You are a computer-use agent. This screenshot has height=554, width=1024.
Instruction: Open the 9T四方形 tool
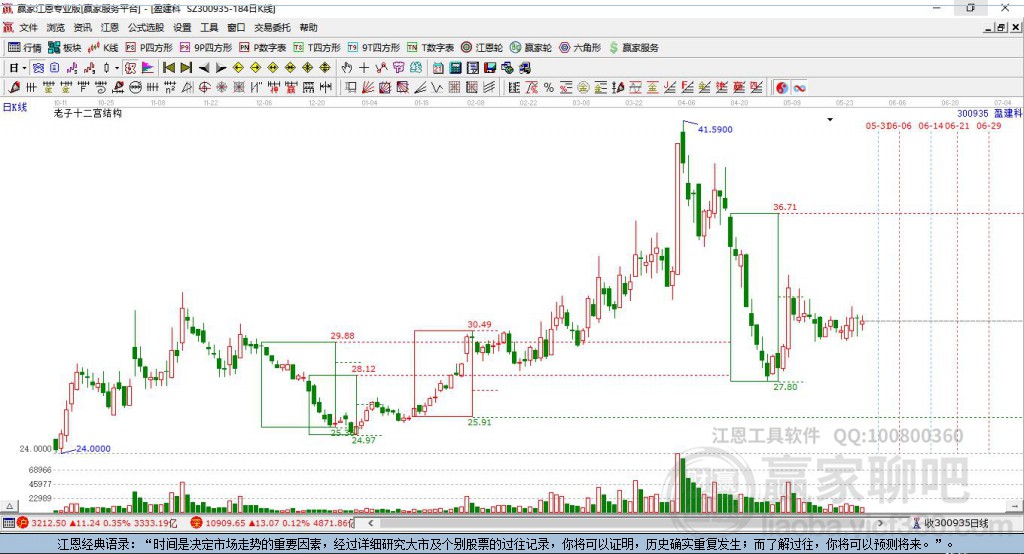[x=373, y=48]
